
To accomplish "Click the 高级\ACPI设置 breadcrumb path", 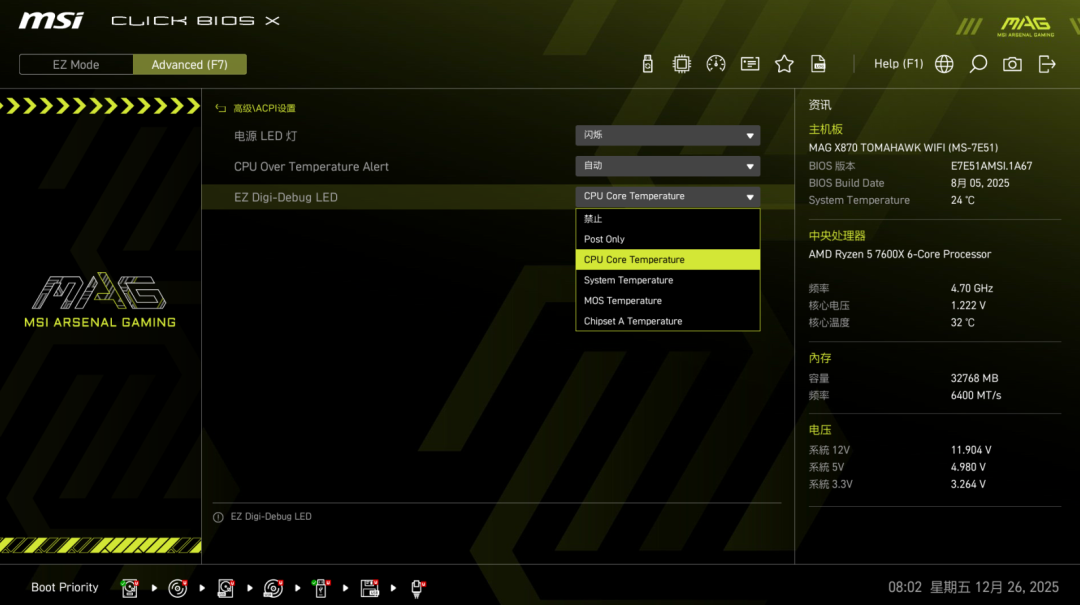I will click(264, 108).
